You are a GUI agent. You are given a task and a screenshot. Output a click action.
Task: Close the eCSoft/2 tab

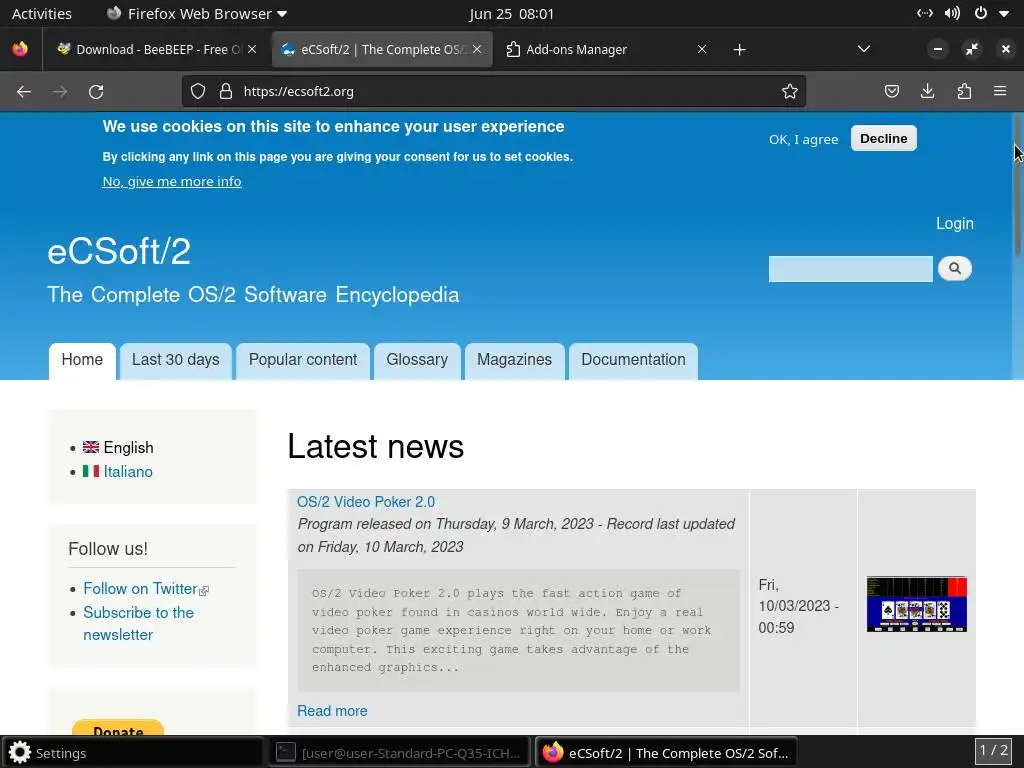click(477, 49)
